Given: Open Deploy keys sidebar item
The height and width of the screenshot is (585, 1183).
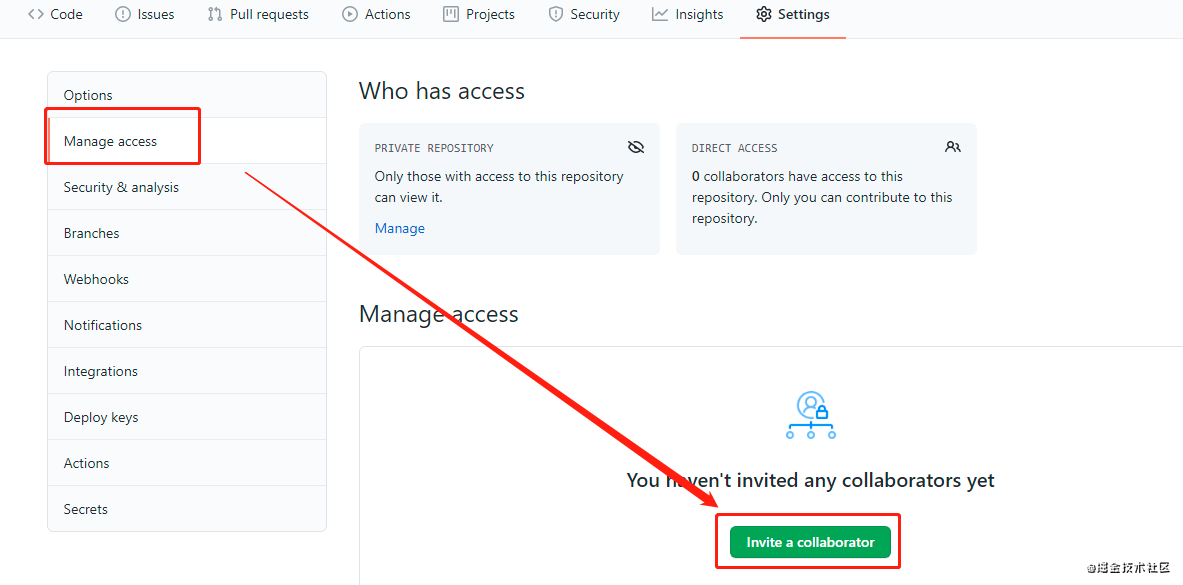Looking at the screenshot, I should click(101, 417).
